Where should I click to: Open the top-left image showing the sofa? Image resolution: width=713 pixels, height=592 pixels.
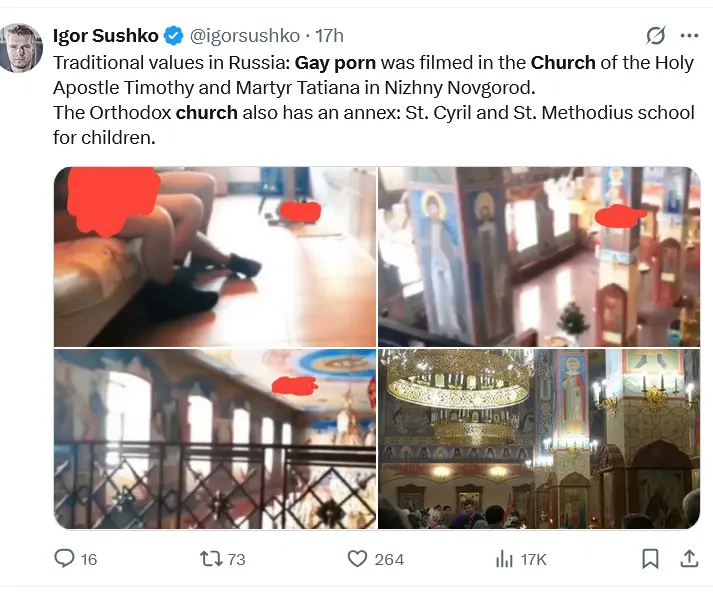pyautogui.click(x=215, y=257)
